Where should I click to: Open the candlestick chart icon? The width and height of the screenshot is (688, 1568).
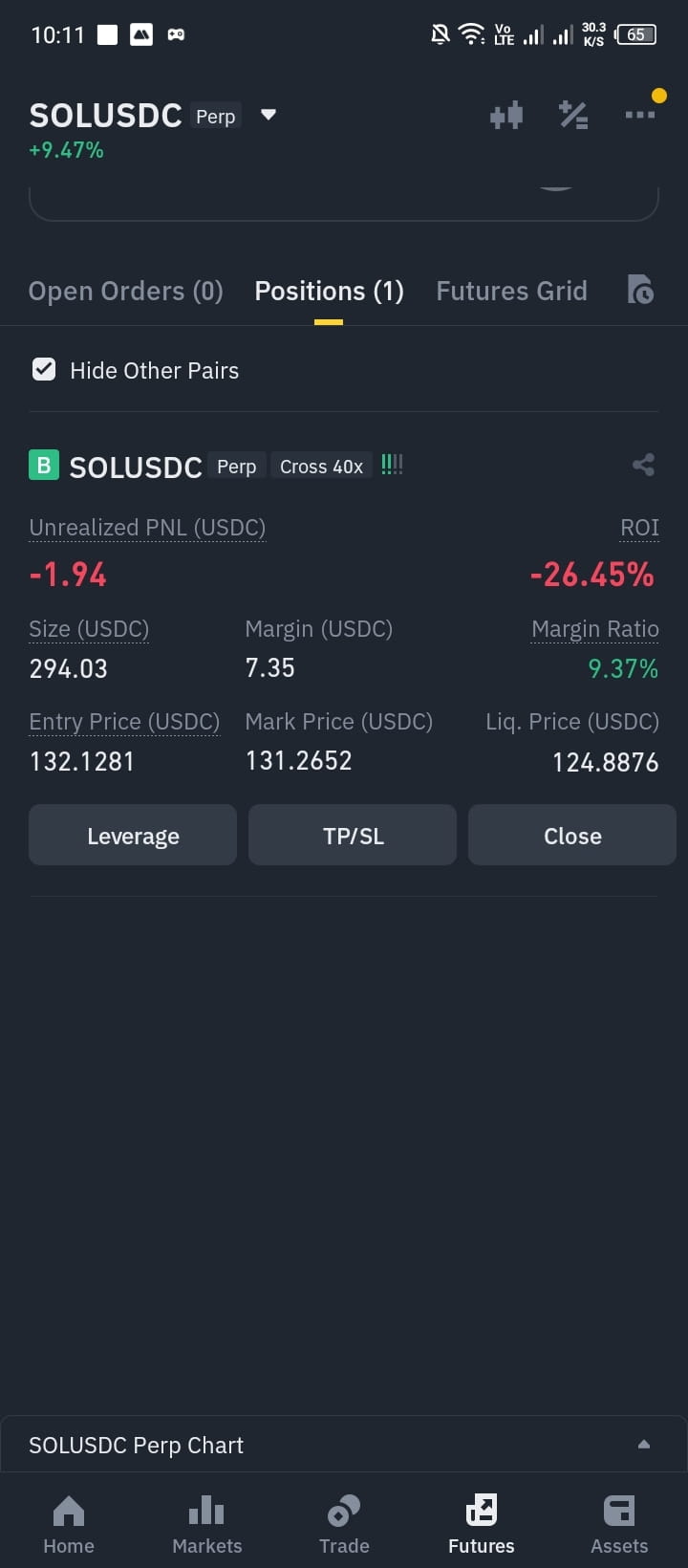click(506, 116)
